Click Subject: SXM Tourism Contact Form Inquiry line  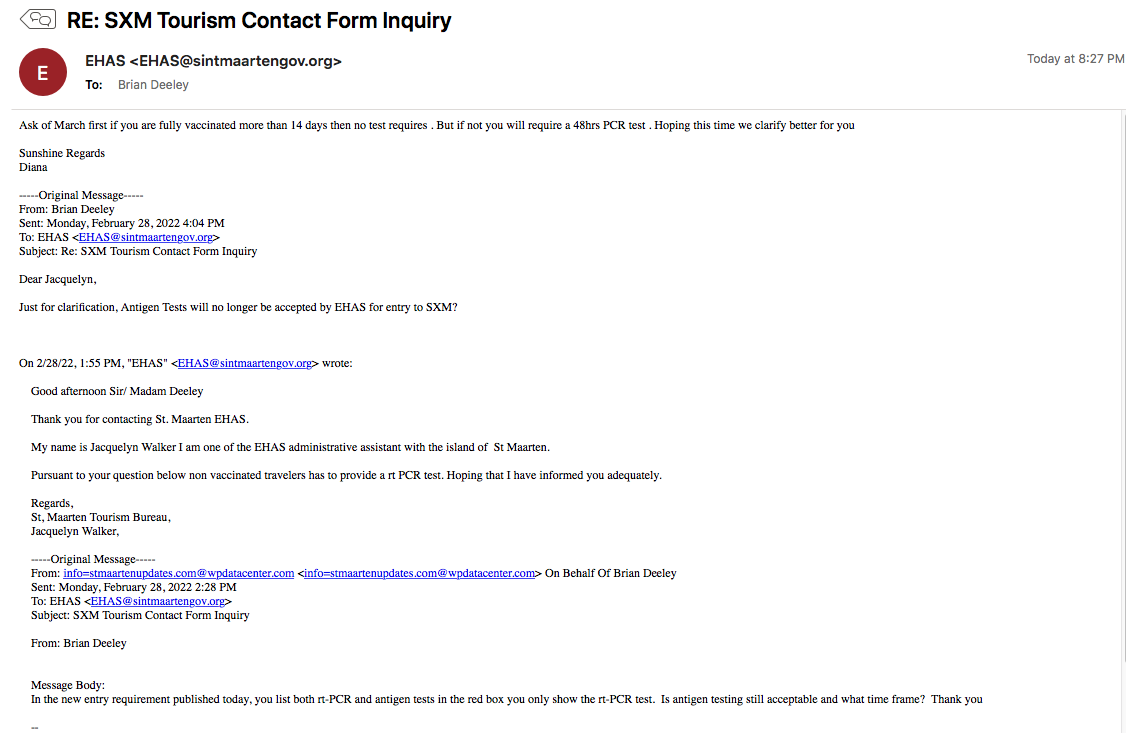140,615
